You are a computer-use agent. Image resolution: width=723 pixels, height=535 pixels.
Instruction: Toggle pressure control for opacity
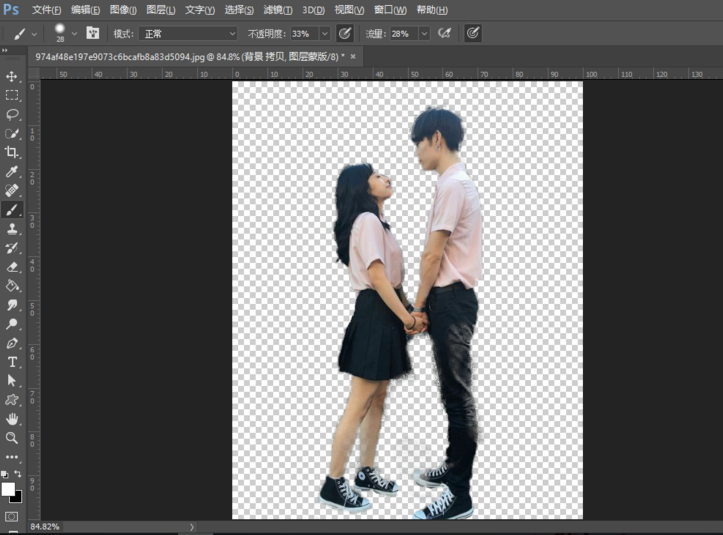[345, 33]
